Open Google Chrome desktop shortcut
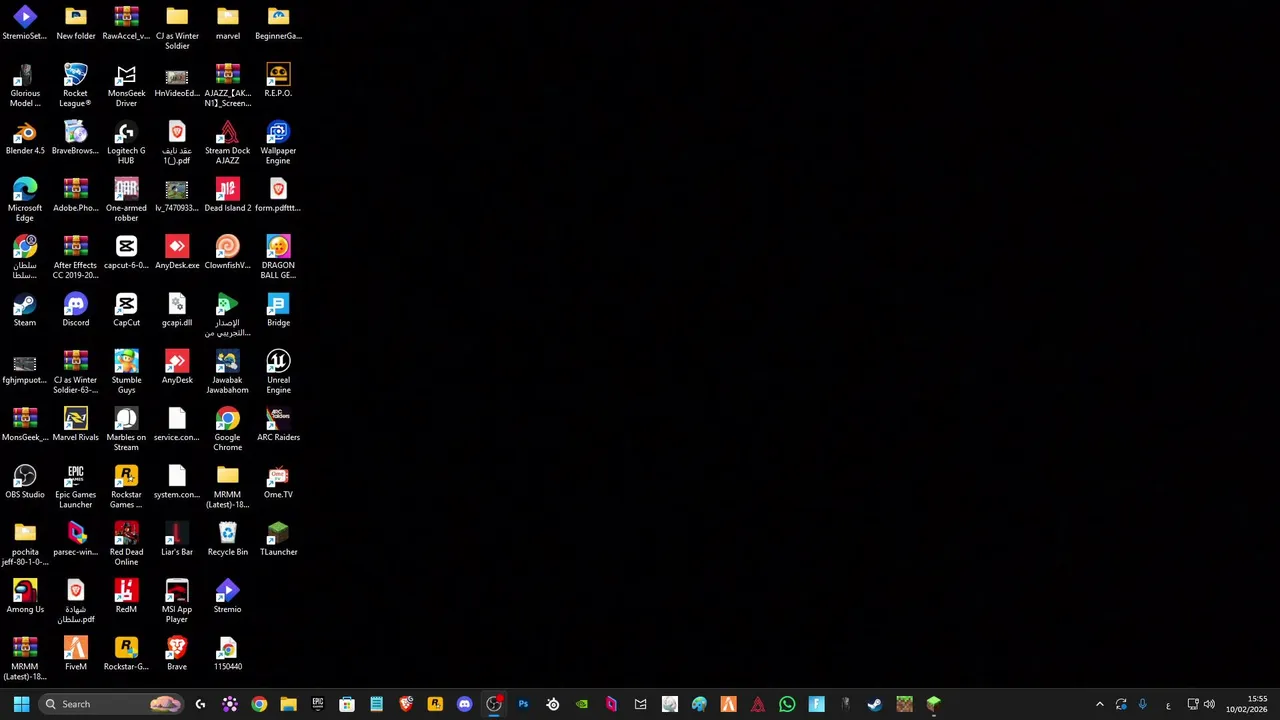The height and width of the screenshot is (720, 1280). click(227, 429)
